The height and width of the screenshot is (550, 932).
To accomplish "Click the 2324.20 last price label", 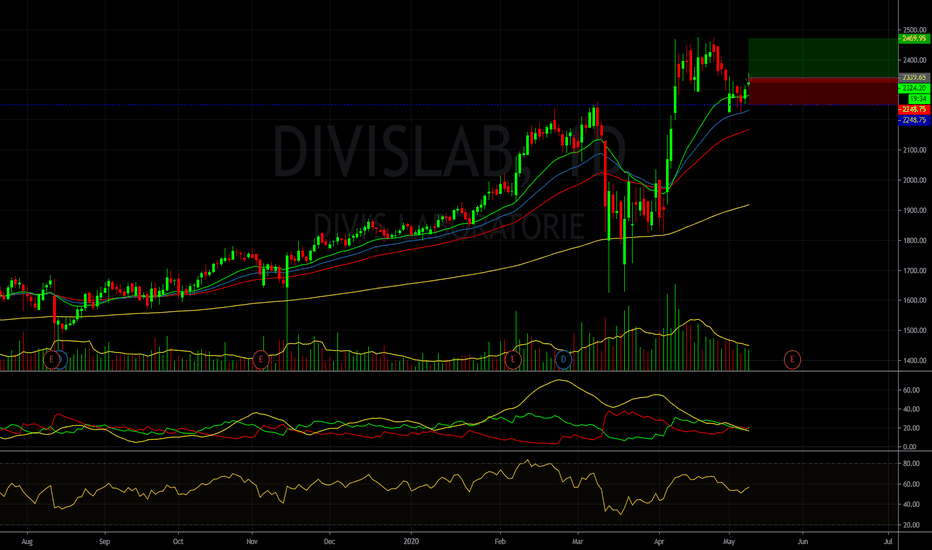I will pyautogui.click(x=914, y=88).
